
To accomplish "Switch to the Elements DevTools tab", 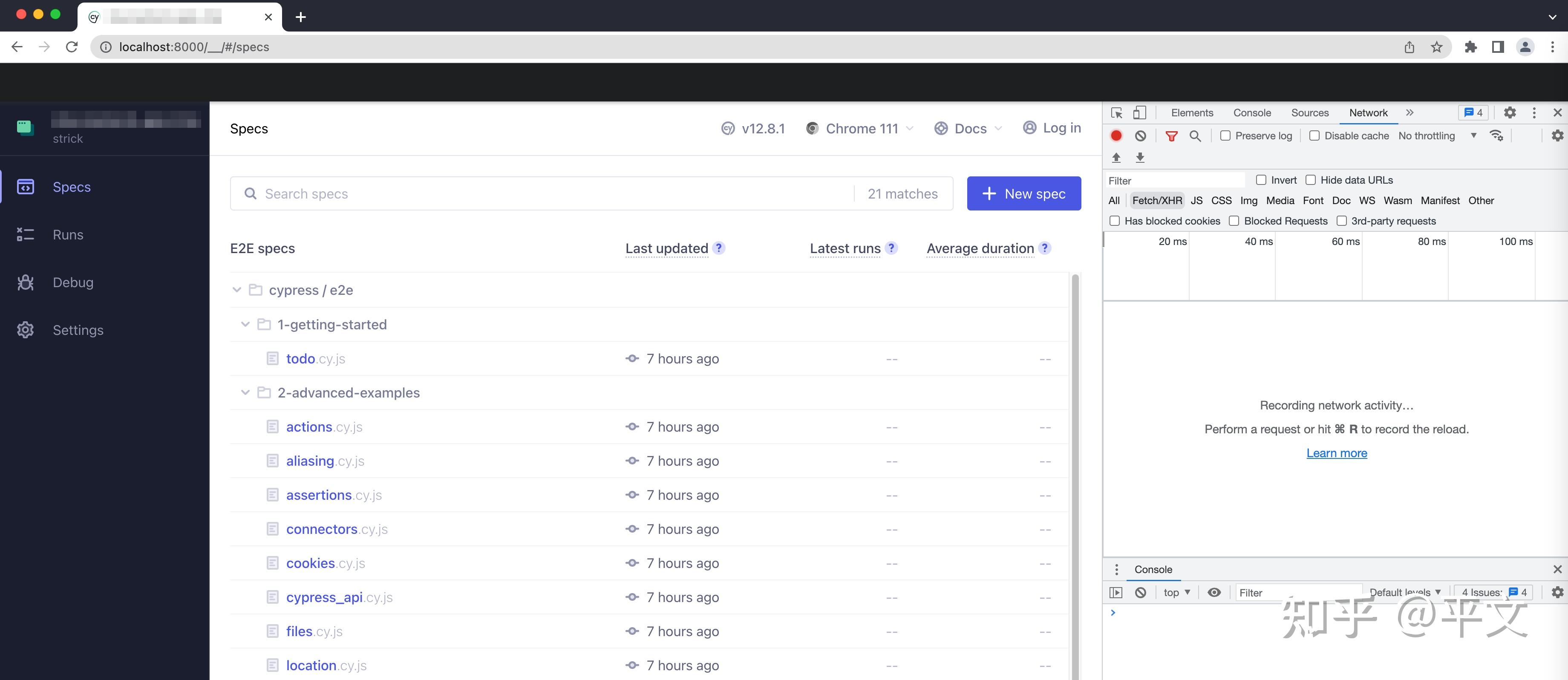I will tap(1191, 112).
